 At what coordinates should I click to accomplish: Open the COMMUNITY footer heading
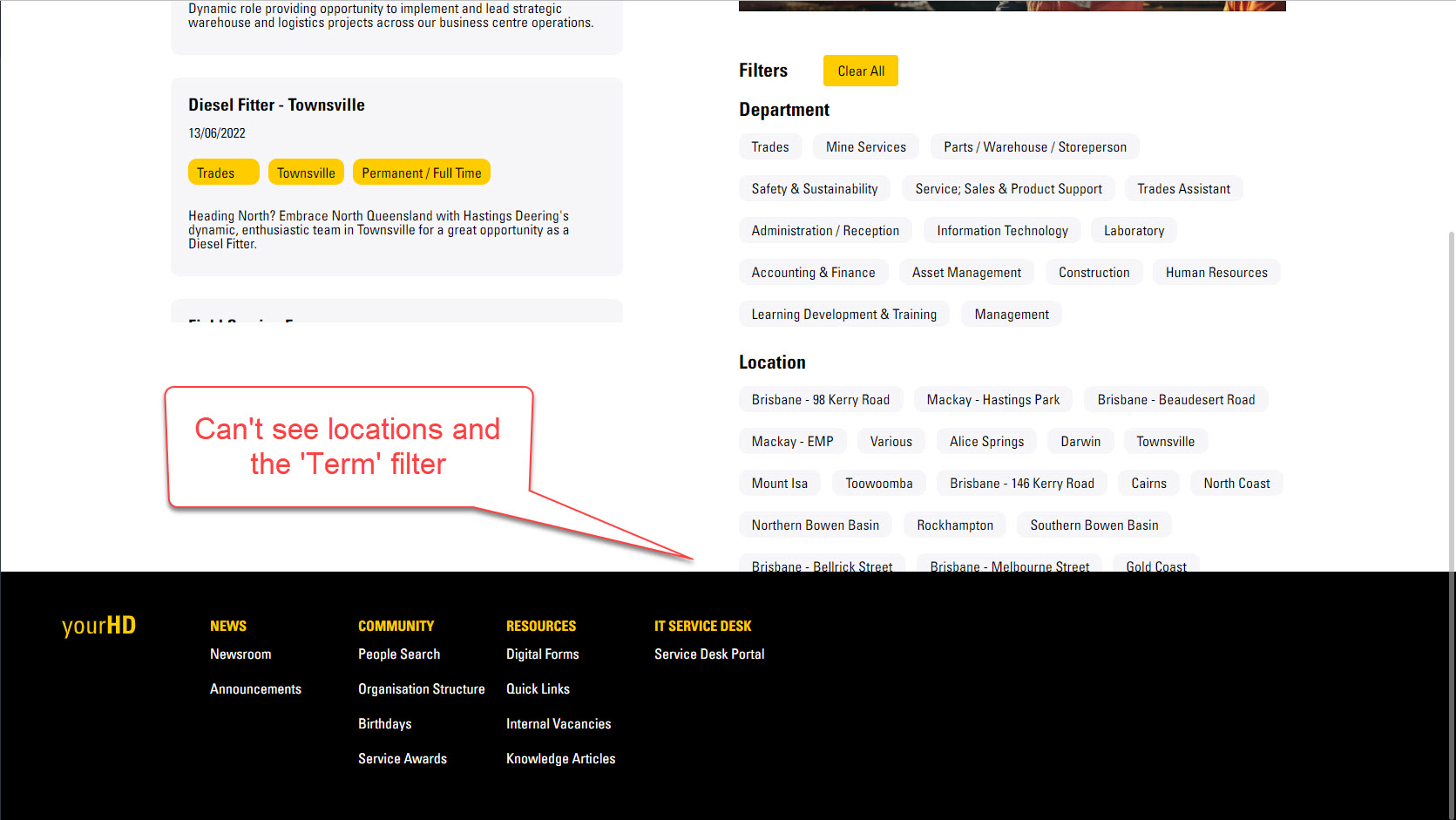tap(396, 627)
